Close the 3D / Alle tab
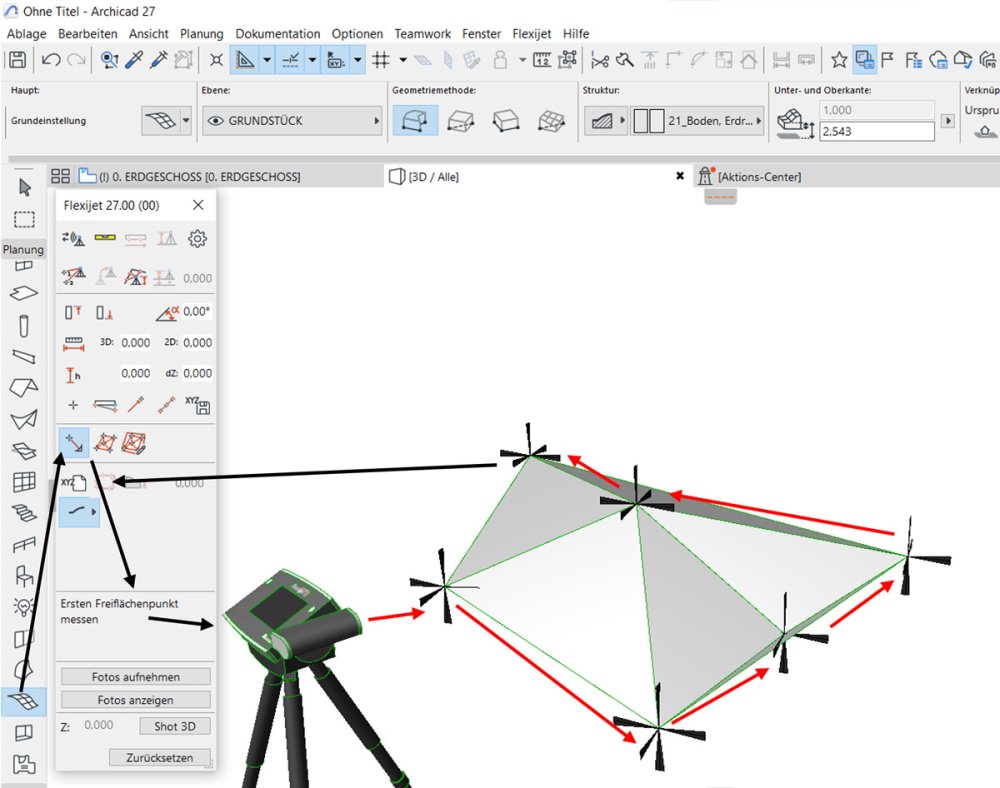The height and width of the screenshot is (788, 1000). pyautogui.click(x=680, y=176)
